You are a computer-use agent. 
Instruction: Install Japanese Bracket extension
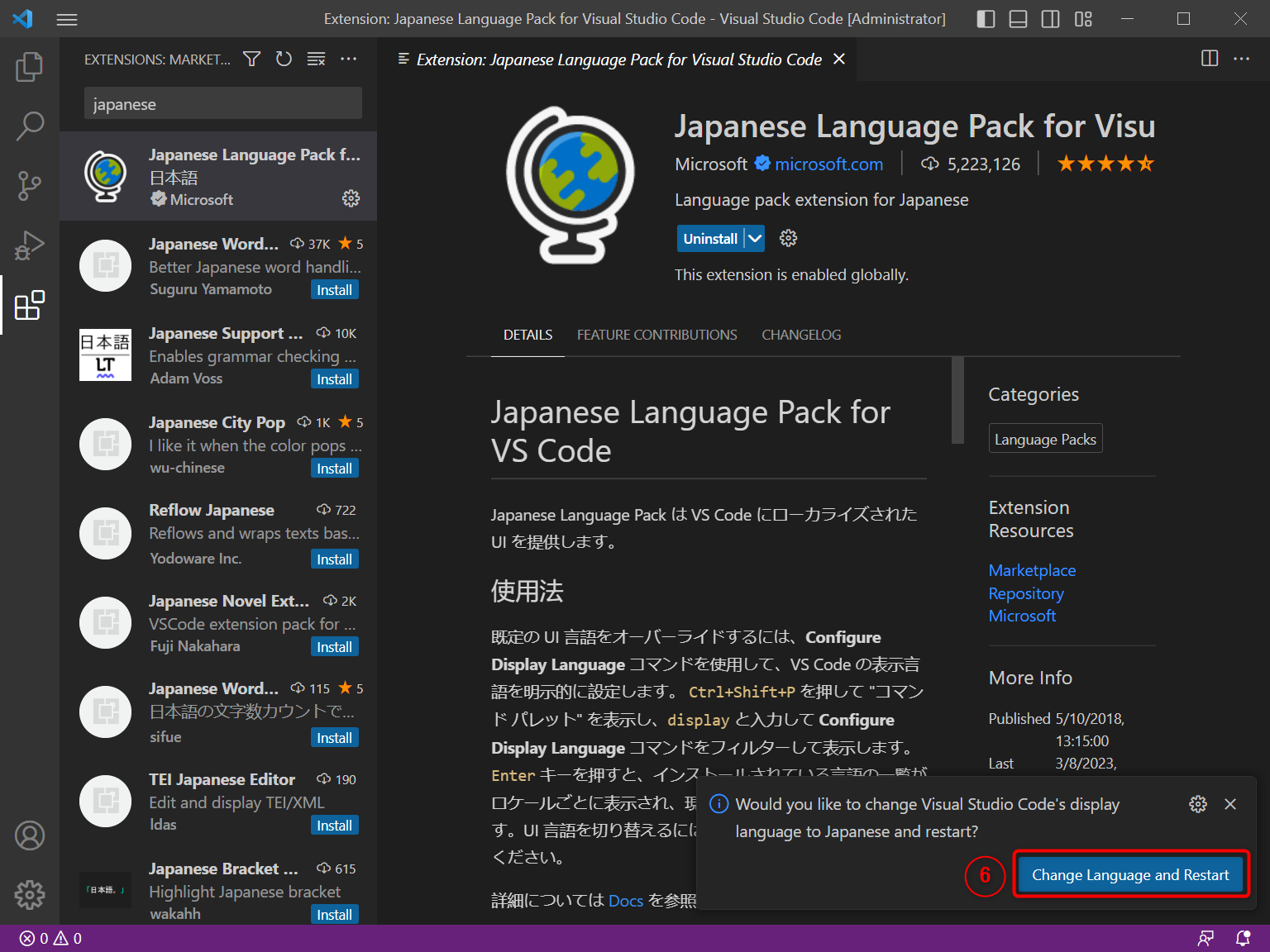pyautogui.click(x=334, y=915)
